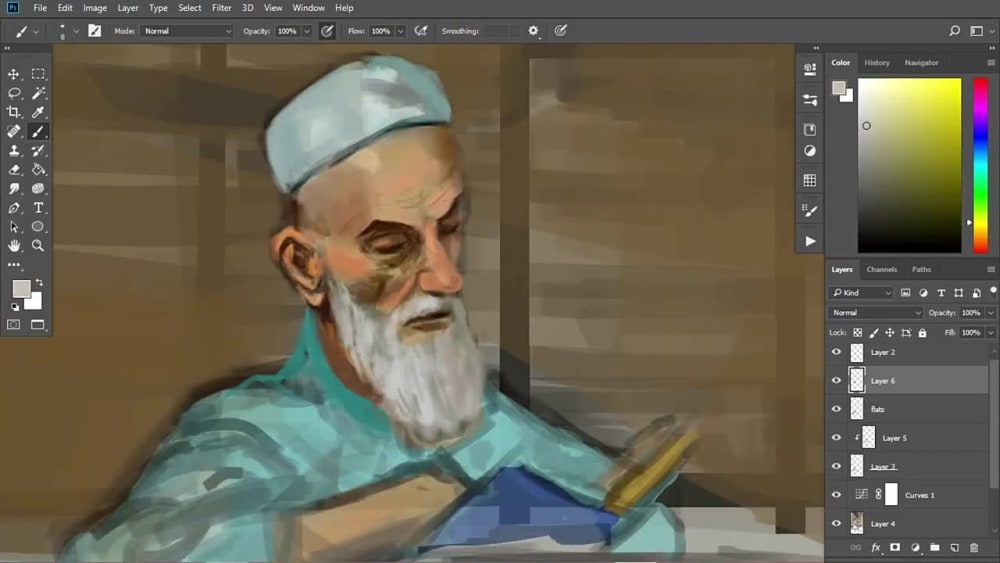Create new fill or adjustment layer
The image size is (1000, 563).
(x=915, y=547)
